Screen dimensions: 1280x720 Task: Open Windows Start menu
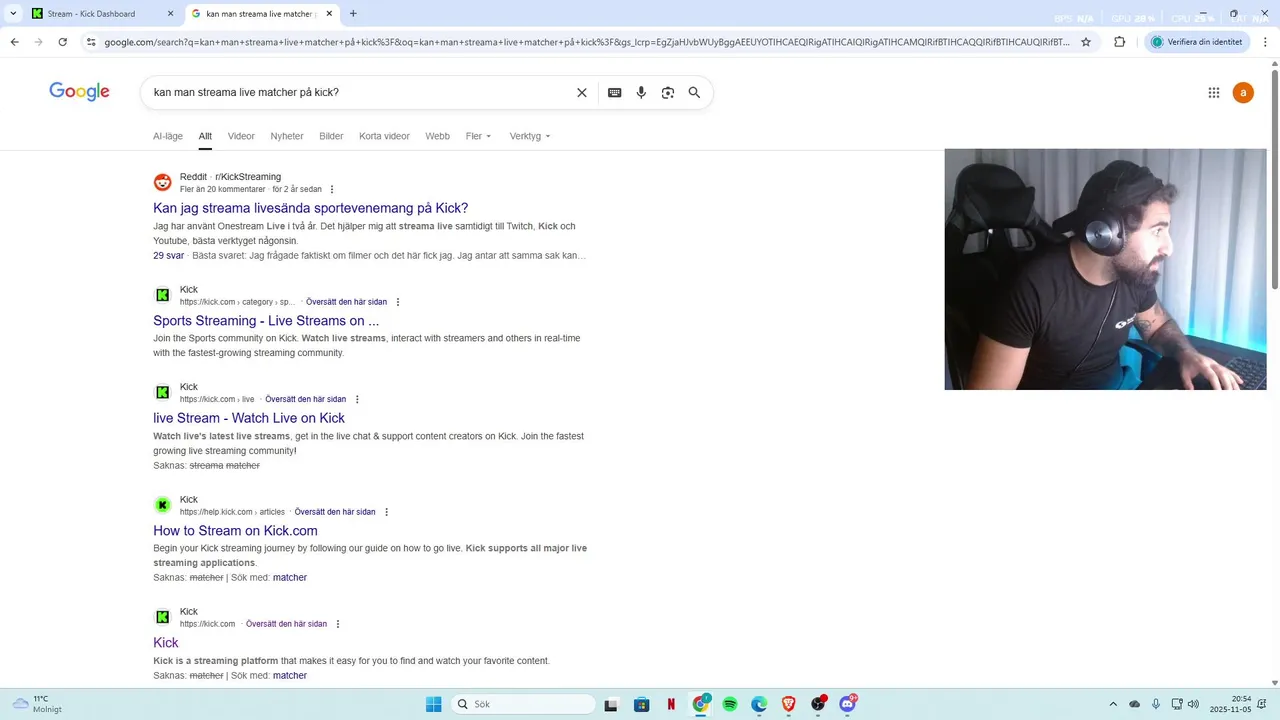click(x=433, y=704)
